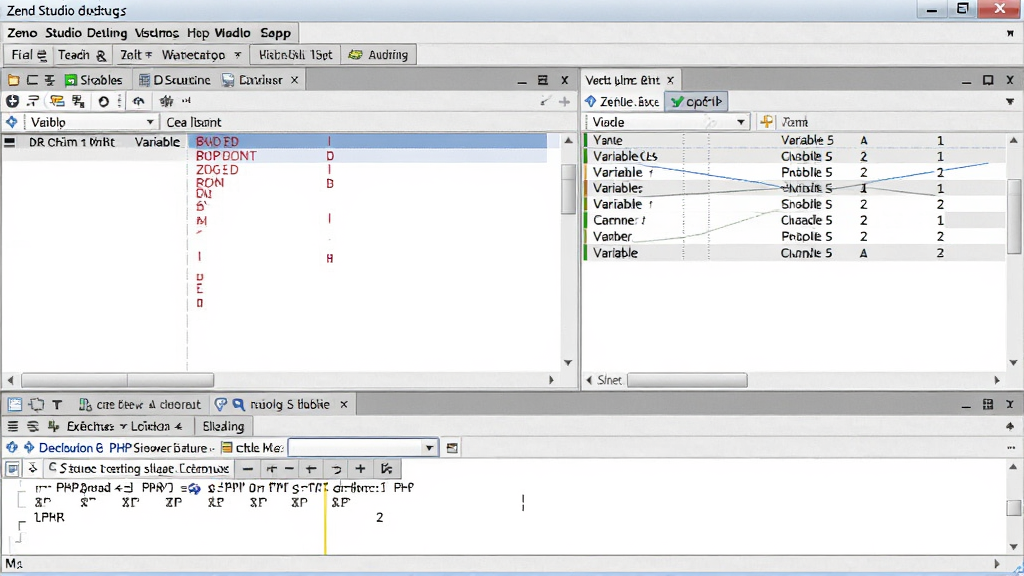Click the Teach toolbar button
The width and height of the screenshot is (1024, 576).
(x=82, y=55)
